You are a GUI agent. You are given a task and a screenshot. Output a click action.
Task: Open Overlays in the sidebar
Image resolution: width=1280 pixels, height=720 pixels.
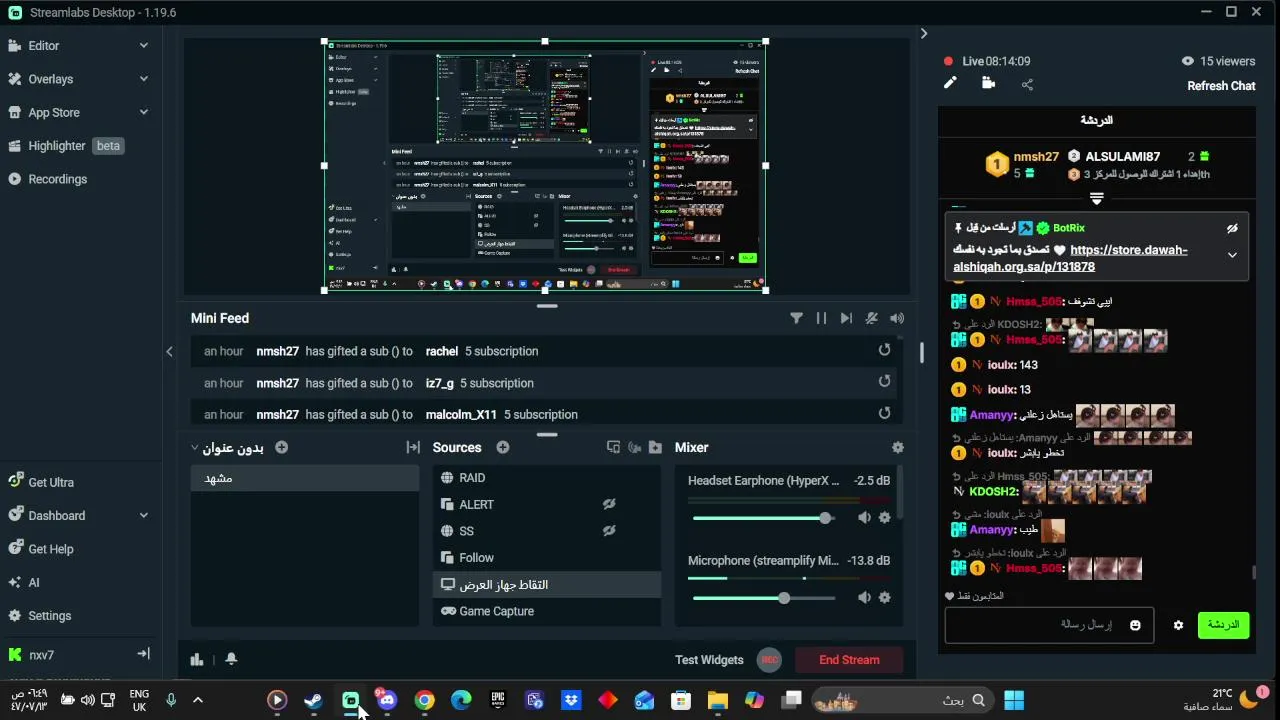coord(50,79)
